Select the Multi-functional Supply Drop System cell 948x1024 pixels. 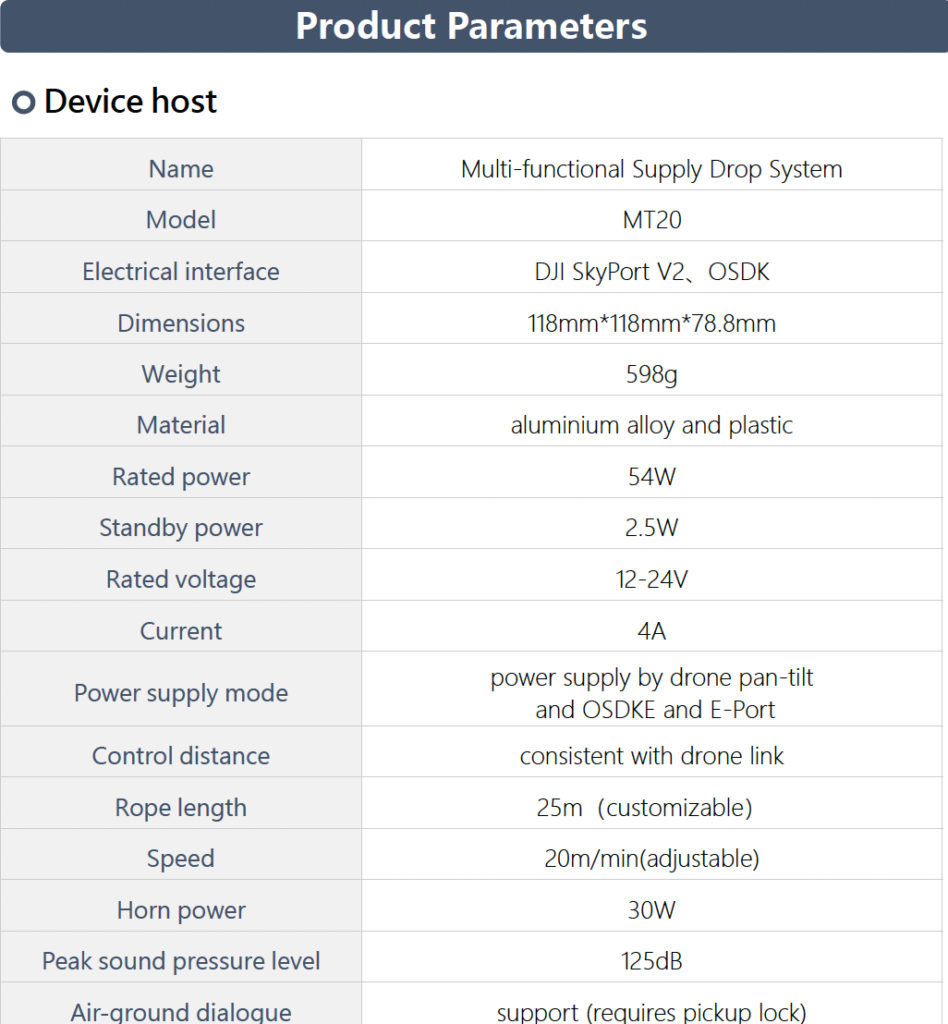pyautogui.click(x=651, y=169)
